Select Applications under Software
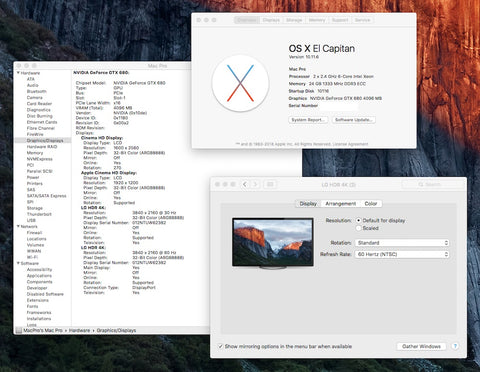The height and width of the screenshot is (372, 480). click(x=39, y=276)
